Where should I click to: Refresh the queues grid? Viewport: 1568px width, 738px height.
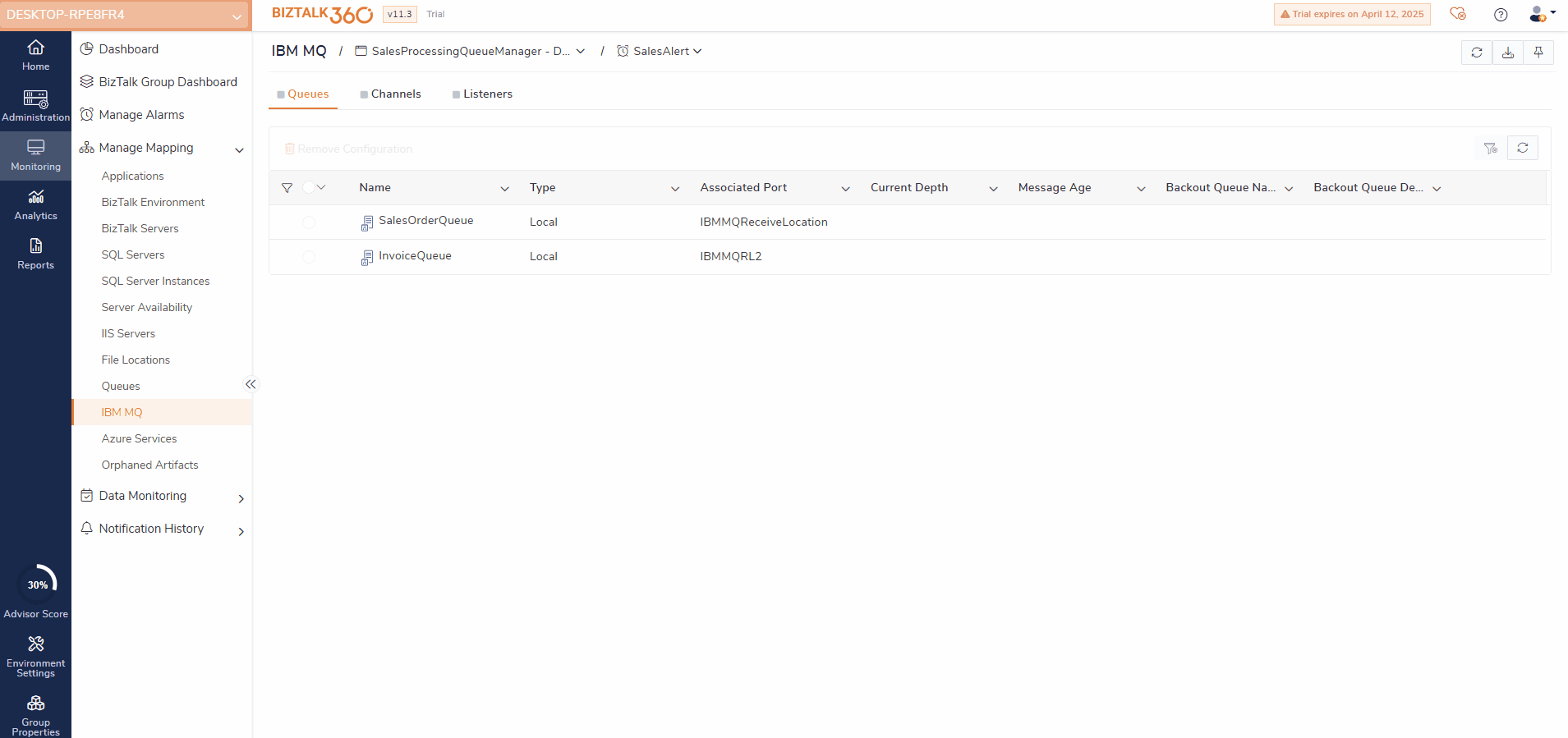tap(1523, 148)
